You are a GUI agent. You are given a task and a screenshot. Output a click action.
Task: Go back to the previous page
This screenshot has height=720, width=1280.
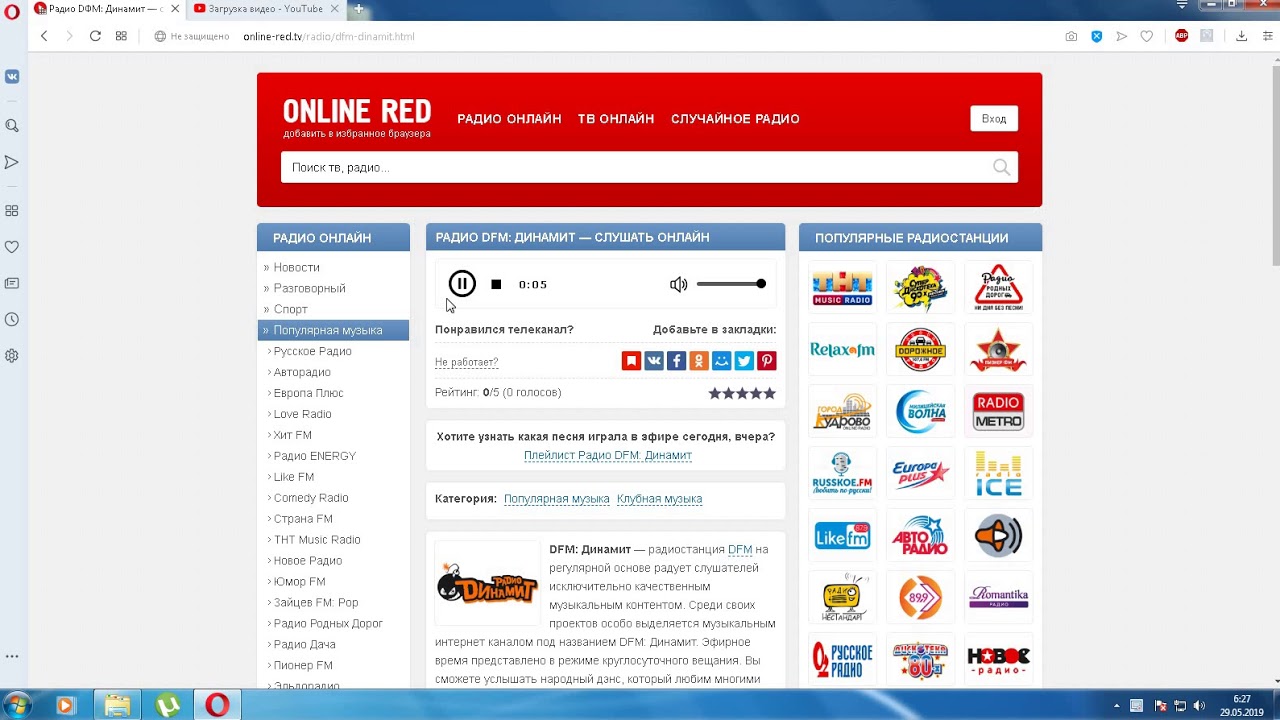click(x=44, y=36)
